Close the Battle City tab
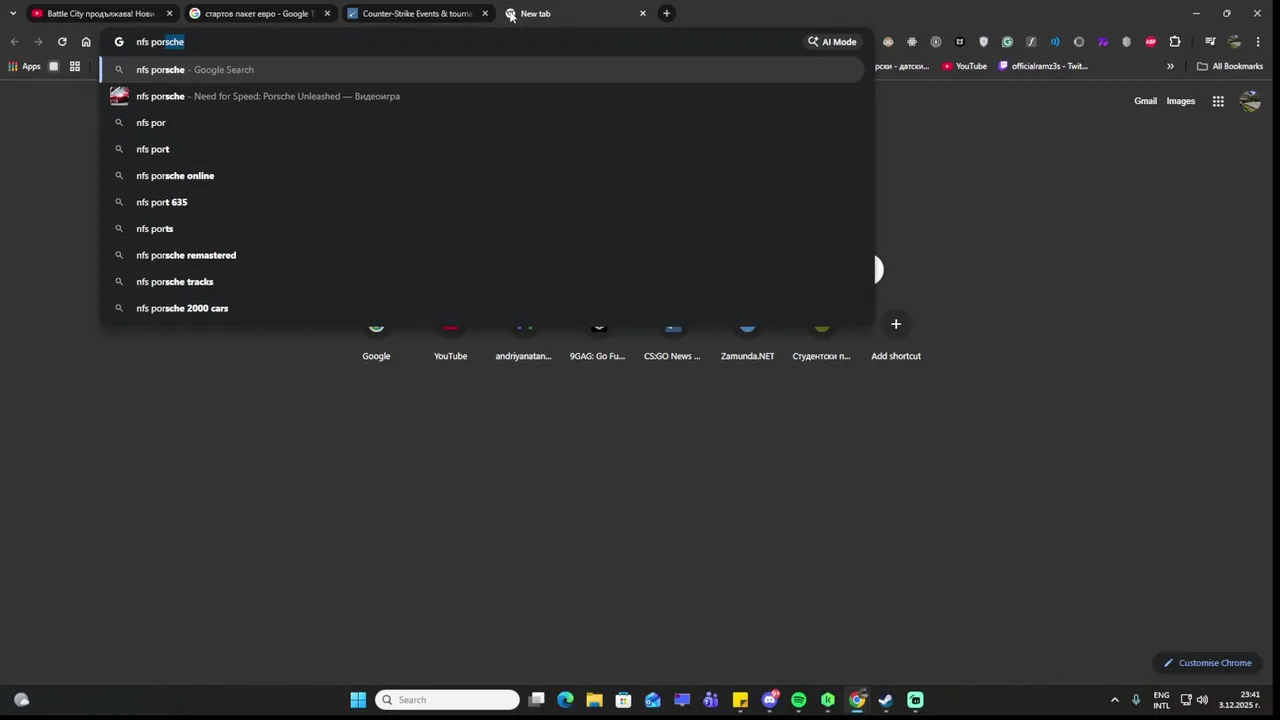The width and height of the screenshot is (1280, 720). (169, 13)
